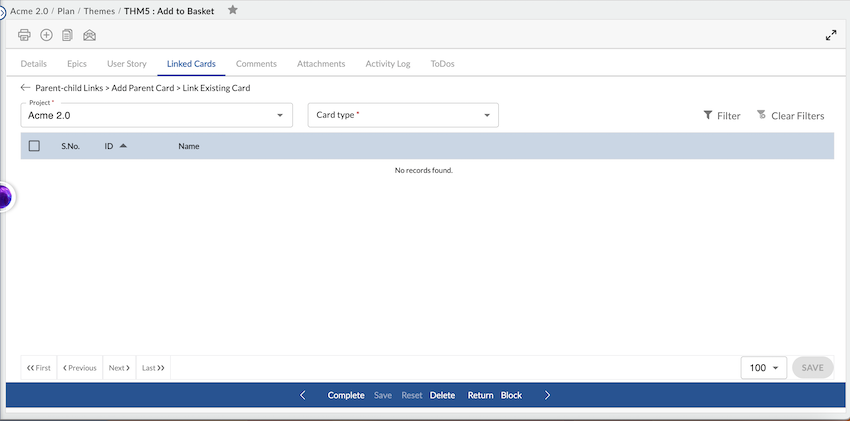Go to the next card using the right chevron
850x421 pixels.
pyautogui.click(x=547, y=395)
